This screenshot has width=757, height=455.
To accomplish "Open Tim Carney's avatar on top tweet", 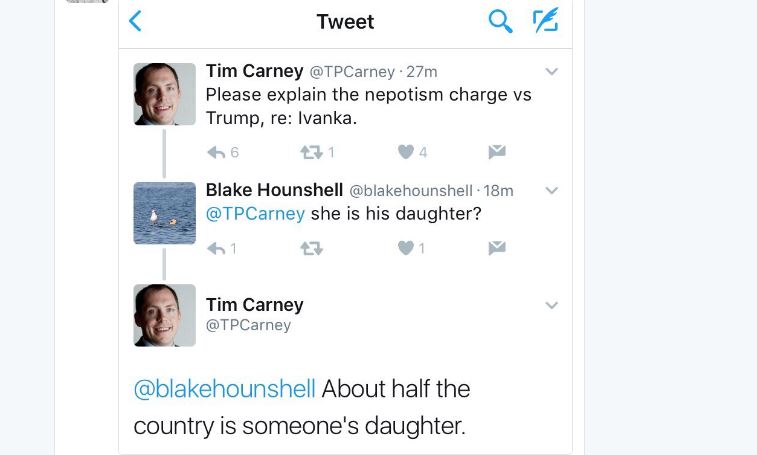I will [x=165, y=94].
